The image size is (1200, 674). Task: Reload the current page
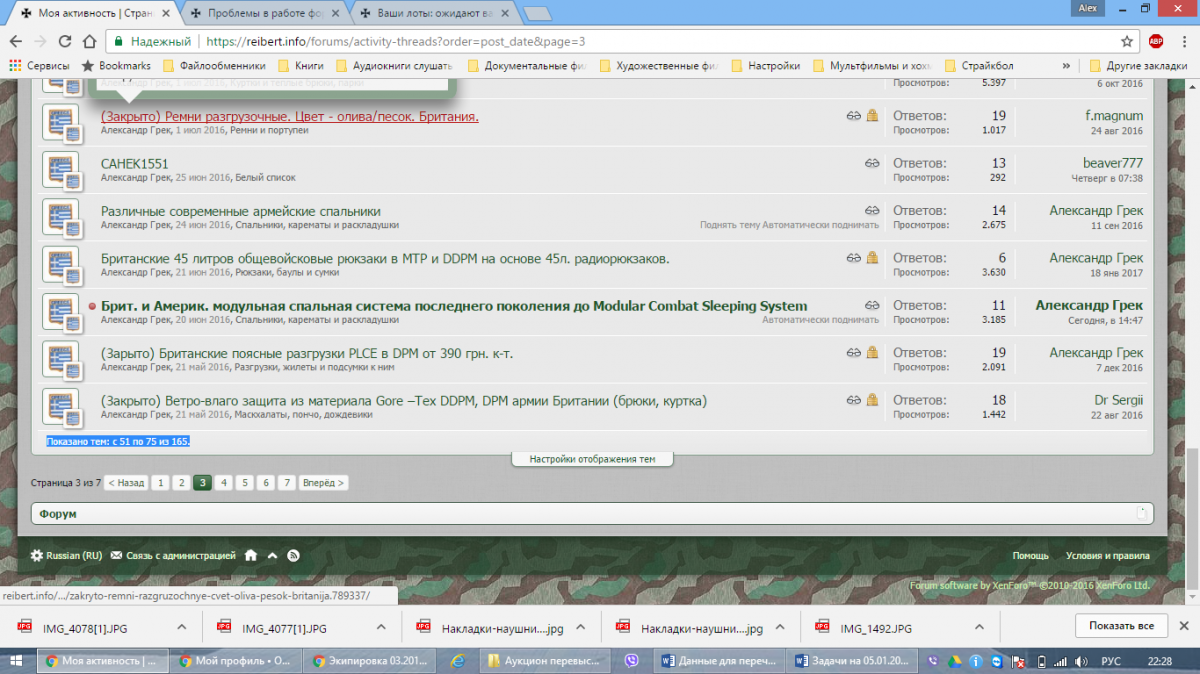65,42
